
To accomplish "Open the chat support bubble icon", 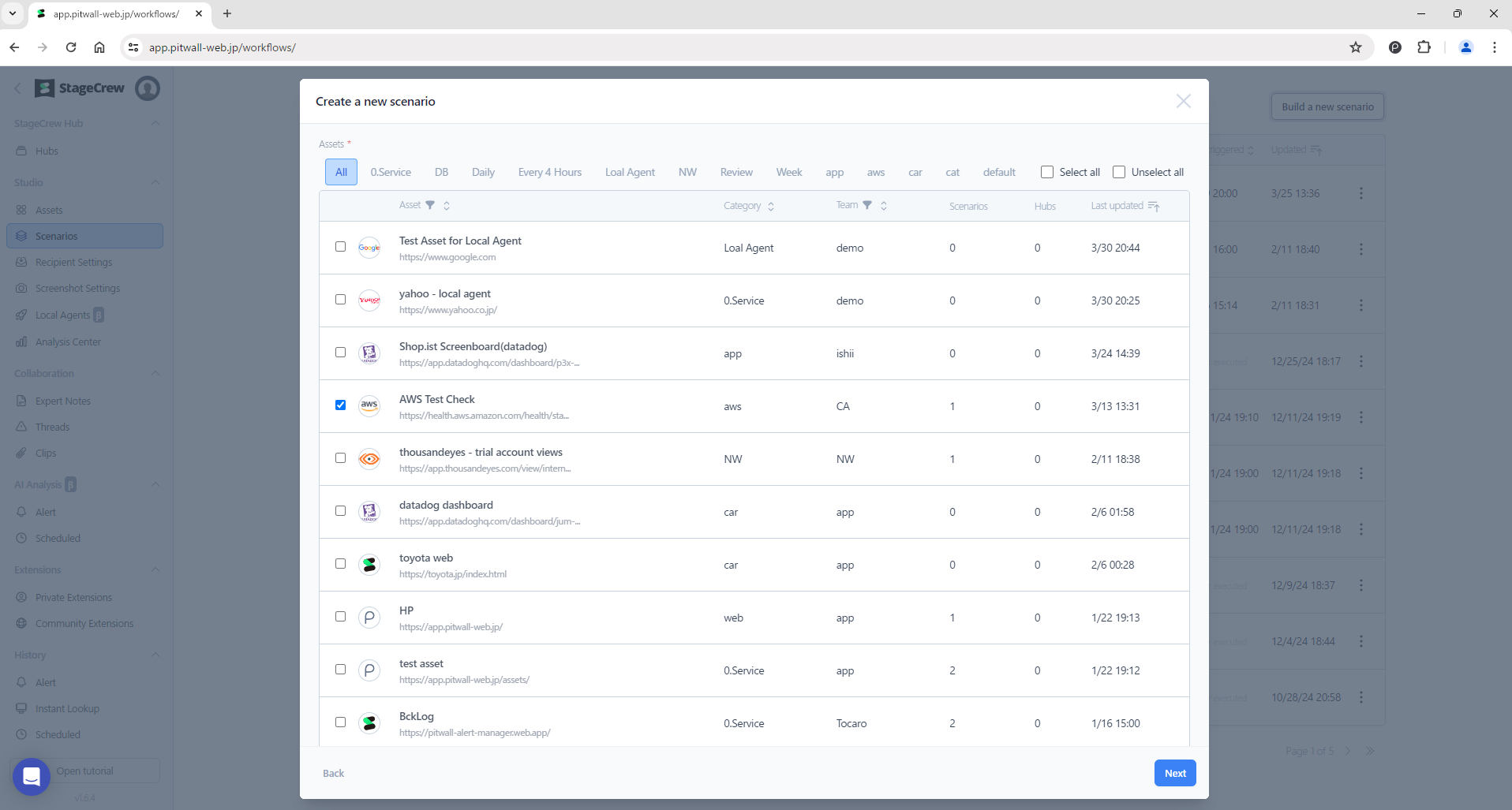I will click(32, 777).
